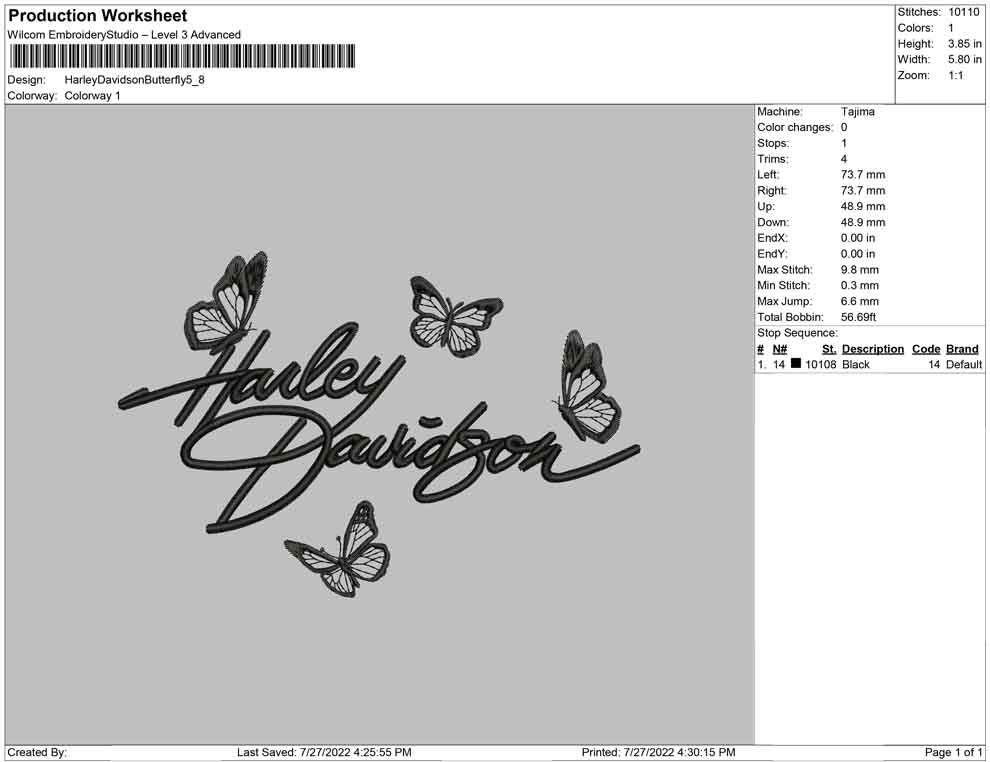The height and width of the screenshot is (762, 990).
Task: Click the Up value '48.9 mm'
Action: click(862, 206)
